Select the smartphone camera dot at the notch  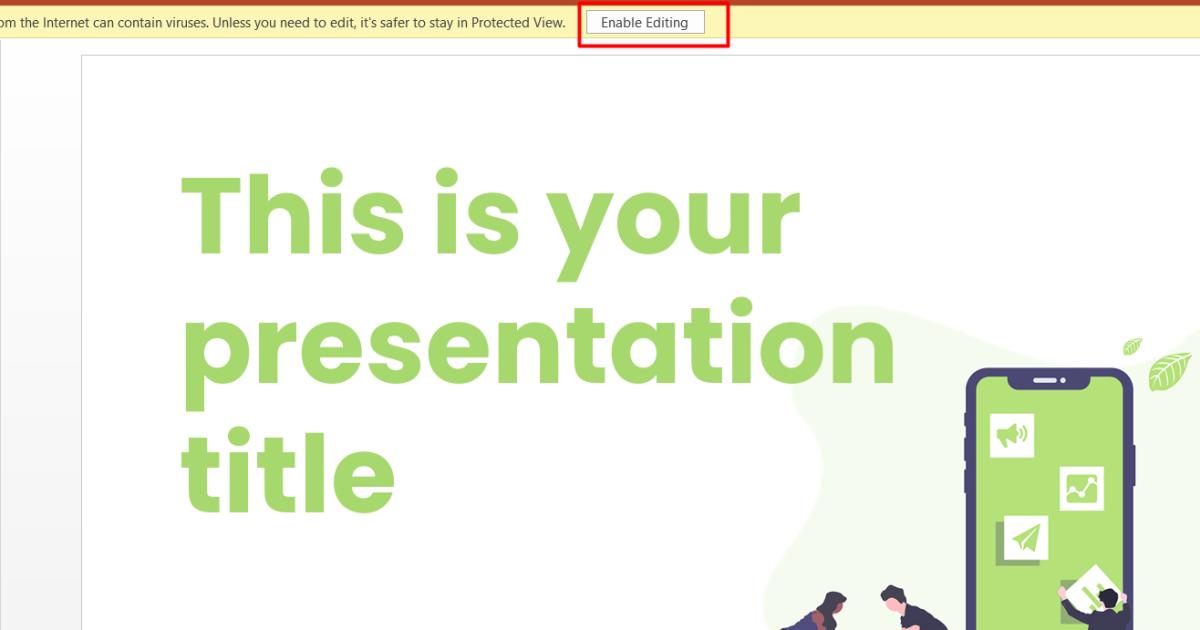click(1063, 380)
